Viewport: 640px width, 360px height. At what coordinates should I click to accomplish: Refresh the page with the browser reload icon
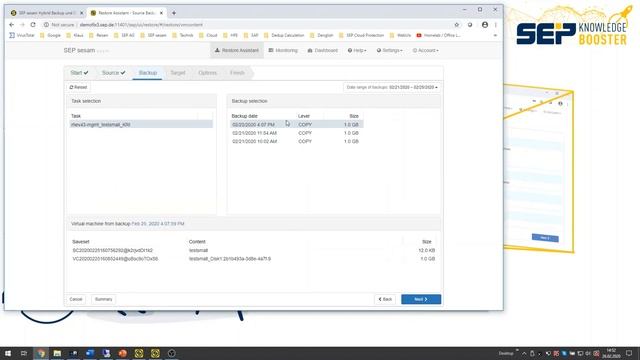coord(33,25)
